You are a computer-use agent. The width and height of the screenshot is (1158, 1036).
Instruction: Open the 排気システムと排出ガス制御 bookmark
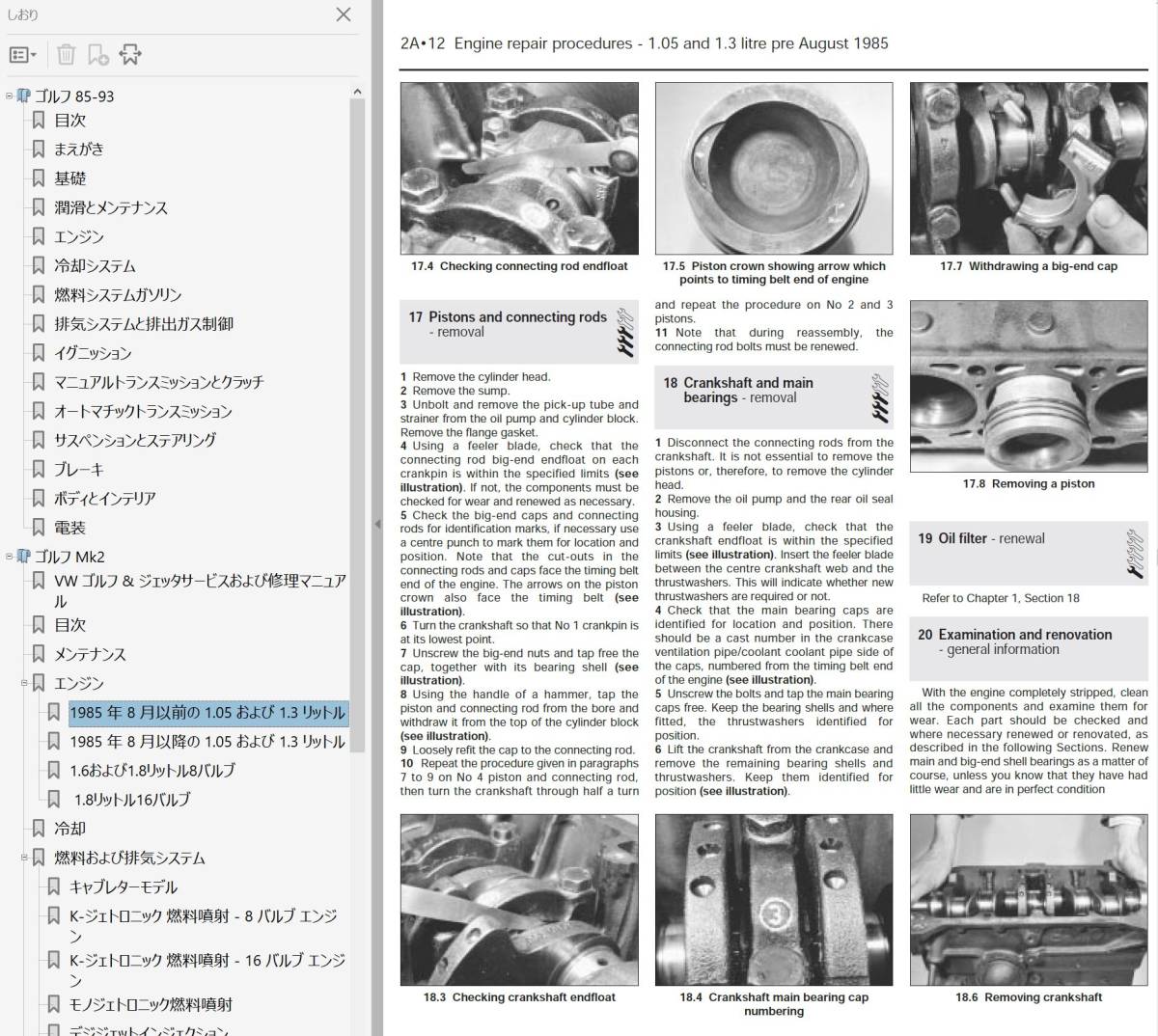(x=144, y=323)
